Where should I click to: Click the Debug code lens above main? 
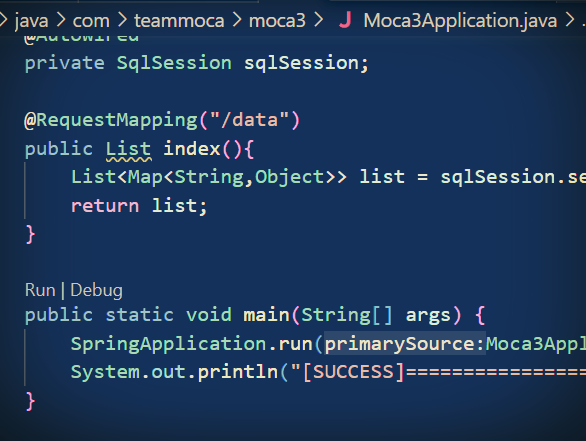pos(96,290)
